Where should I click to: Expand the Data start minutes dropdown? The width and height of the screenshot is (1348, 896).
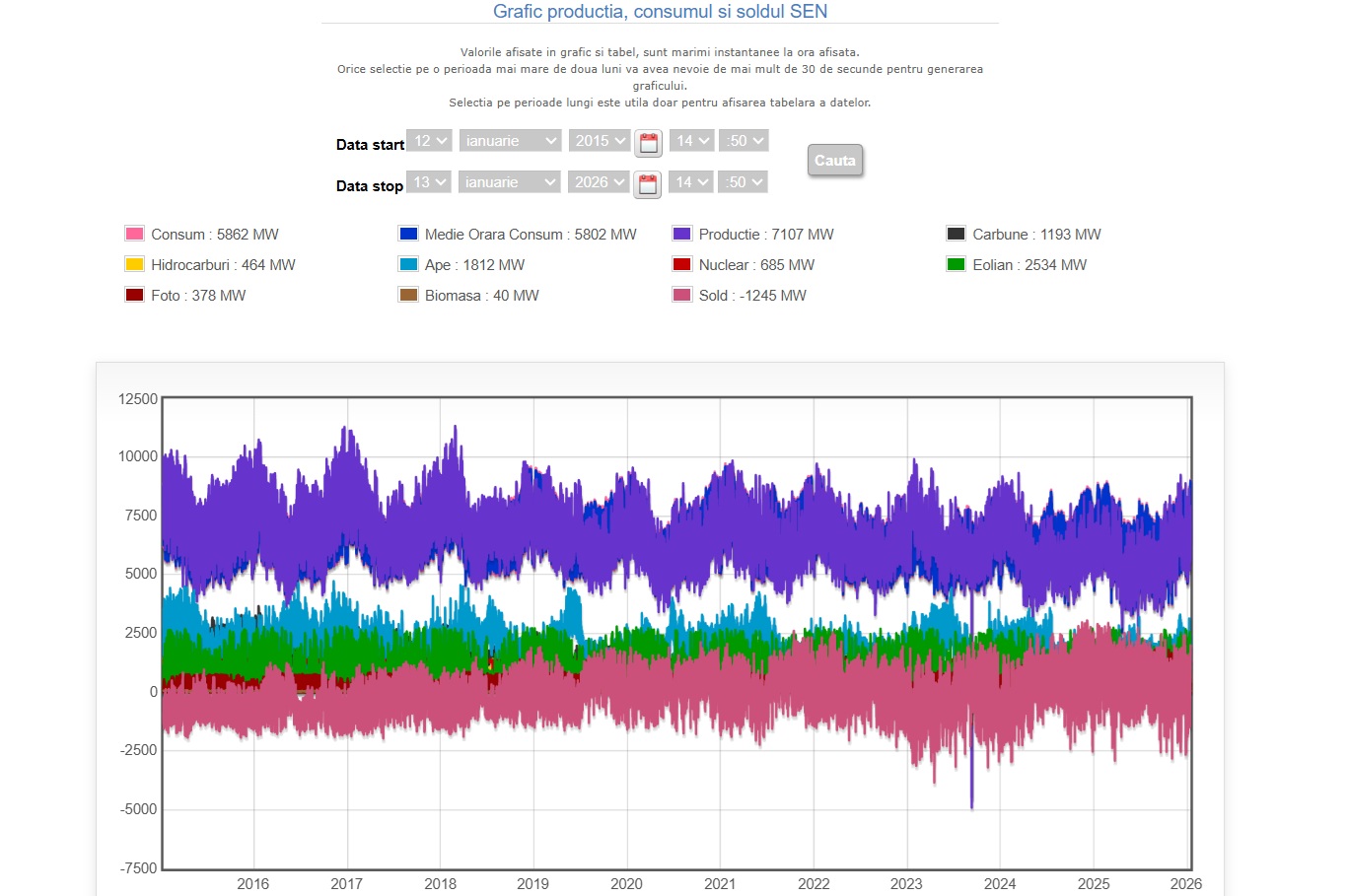(x=744, y=141)
